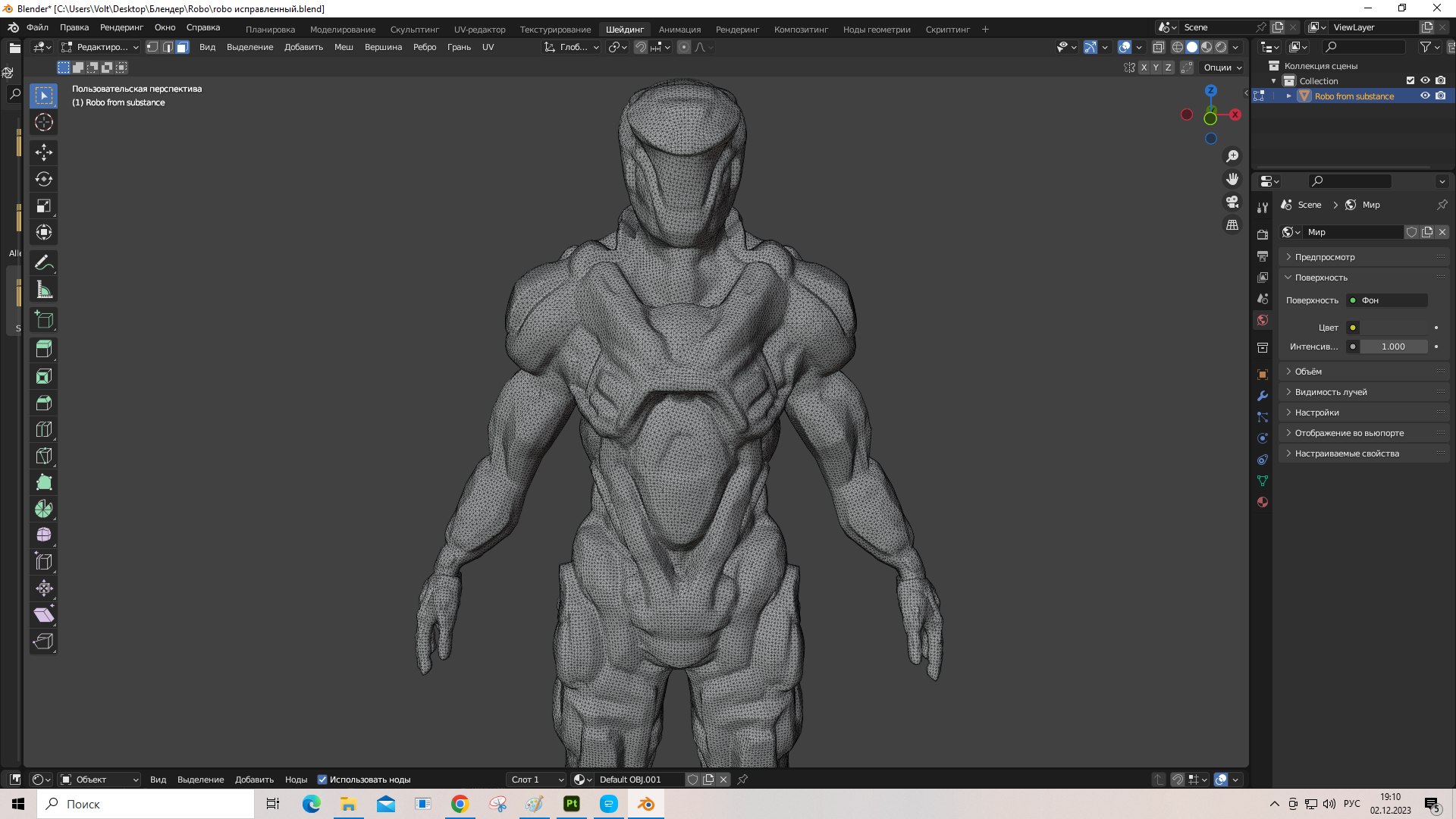Switch to material preview shading
Viewport: 1456px width, 819px height.
[x=1207, y=47]
